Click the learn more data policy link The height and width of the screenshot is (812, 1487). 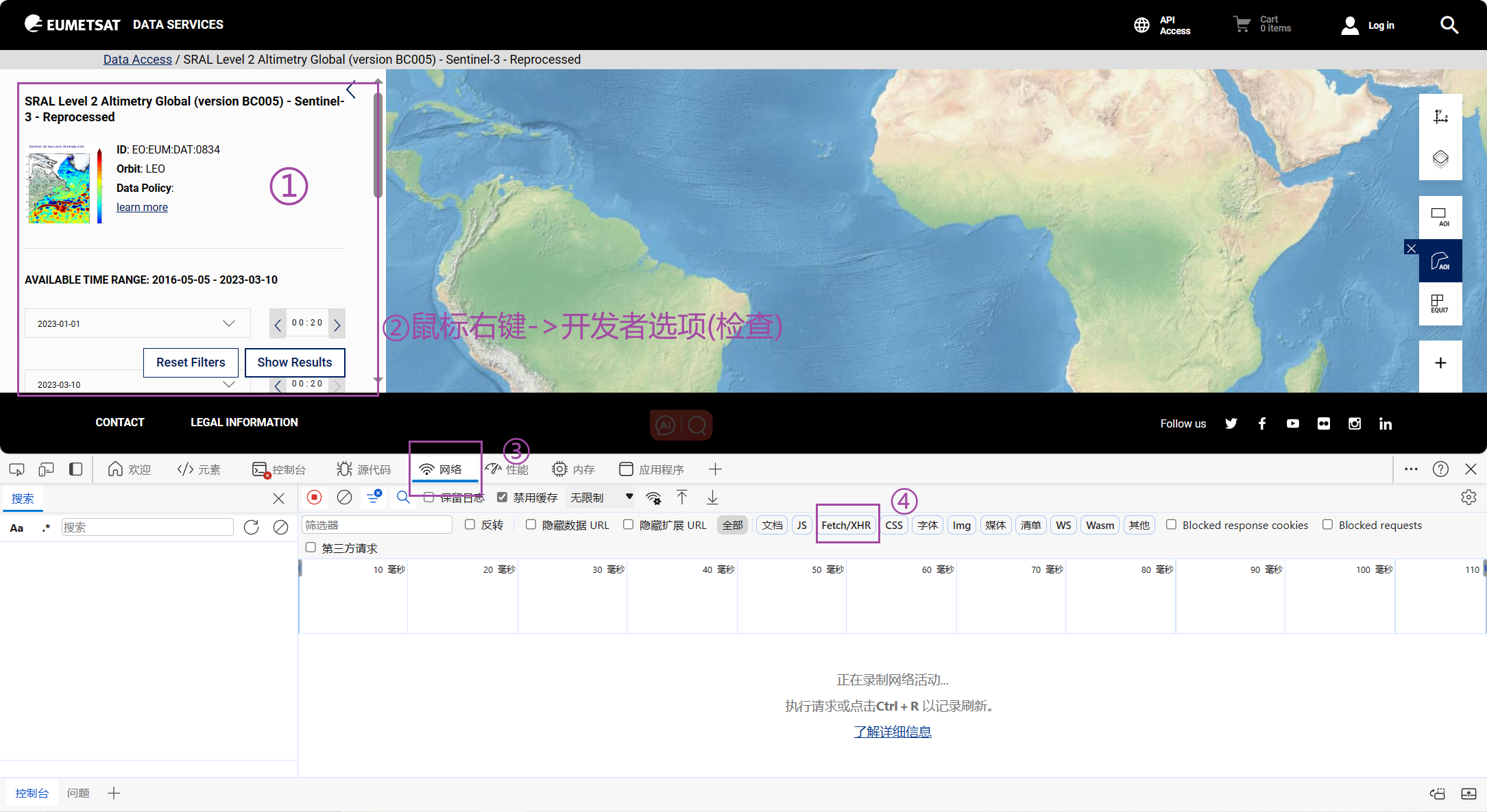(142, 207)
